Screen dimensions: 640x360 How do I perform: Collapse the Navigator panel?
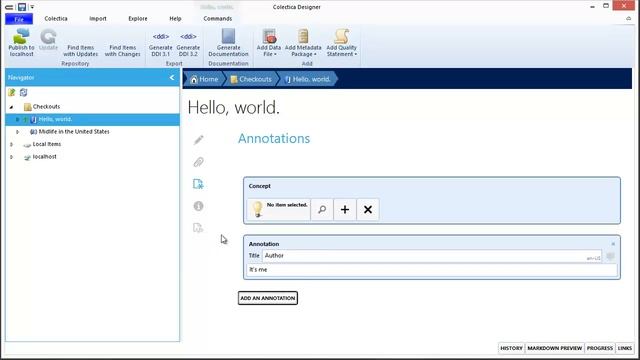pyautogui.click(x=172, y=78)
